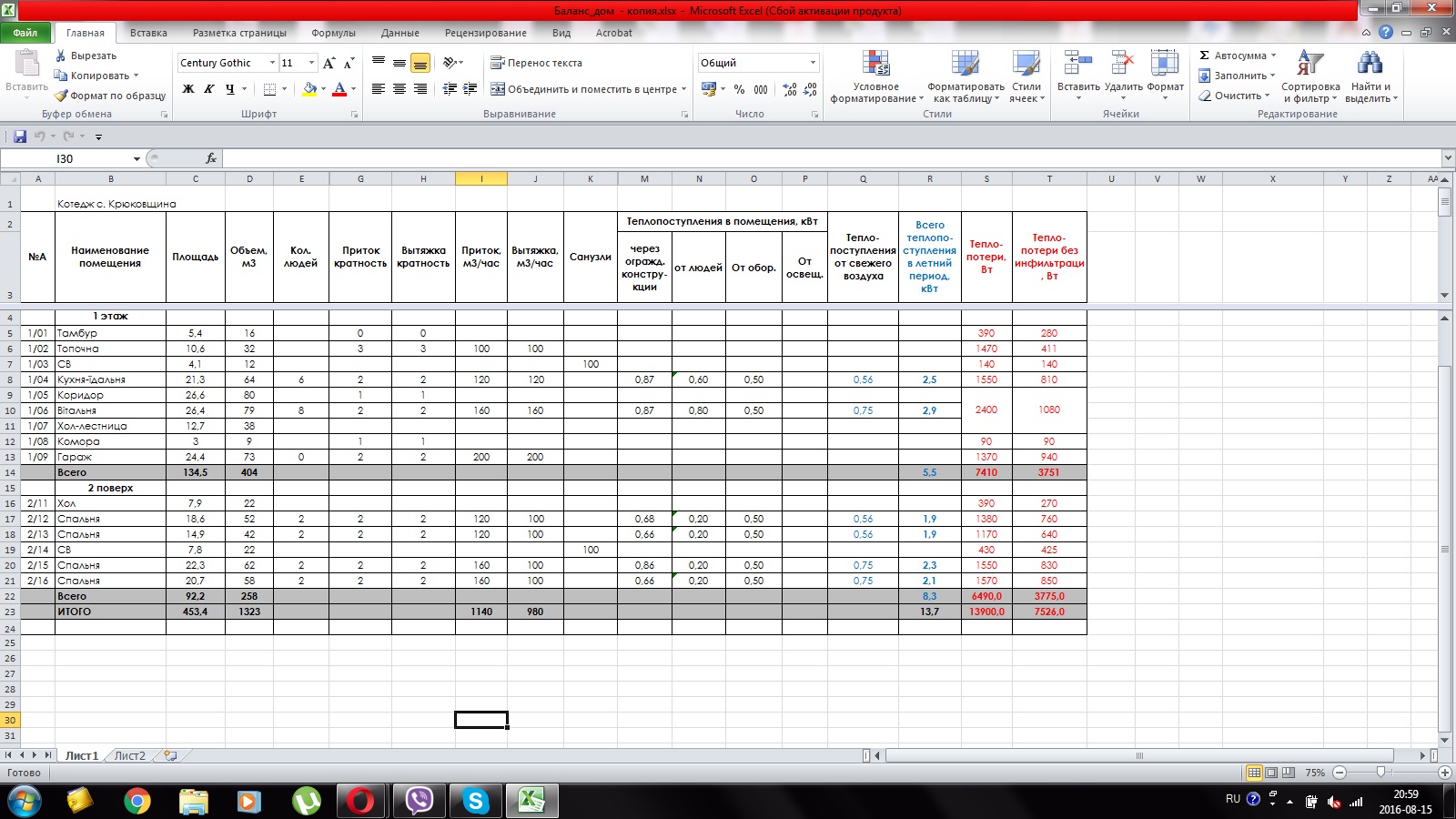Click the Копировать copy button
Screen dimensions: 1456x819
pyautogui.click(x=91, y=76)
